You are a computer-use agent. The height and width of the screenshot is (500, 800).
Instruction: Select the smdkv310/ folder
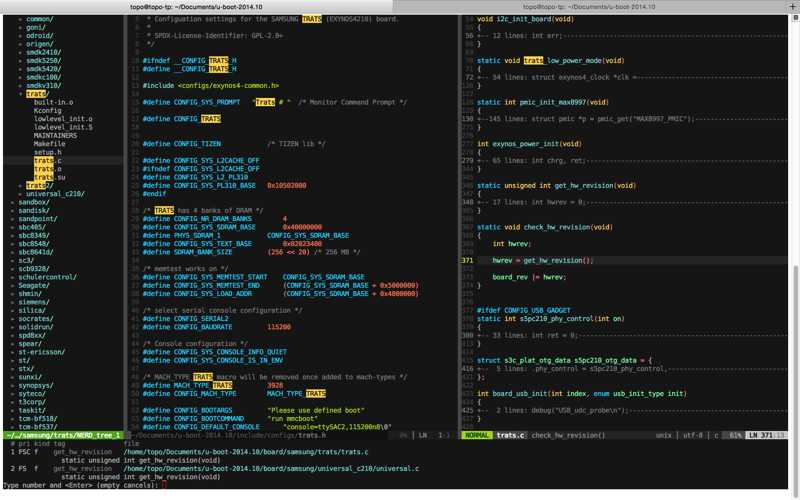coord(43,86)
